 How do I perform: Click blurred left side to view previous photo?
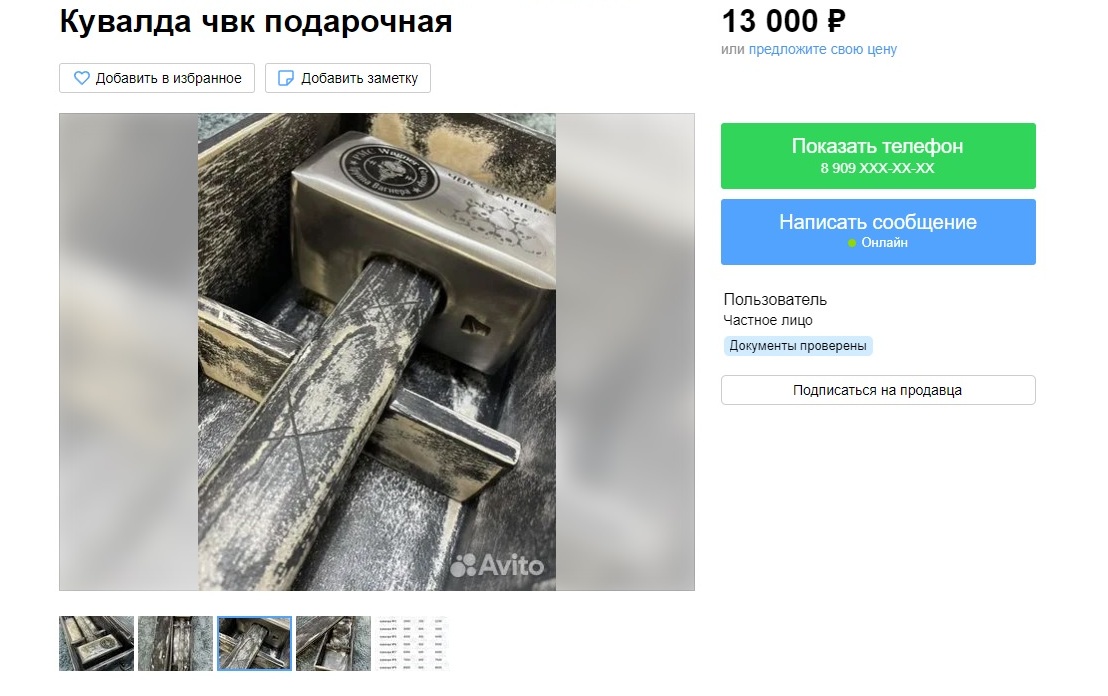coord(129,352)
